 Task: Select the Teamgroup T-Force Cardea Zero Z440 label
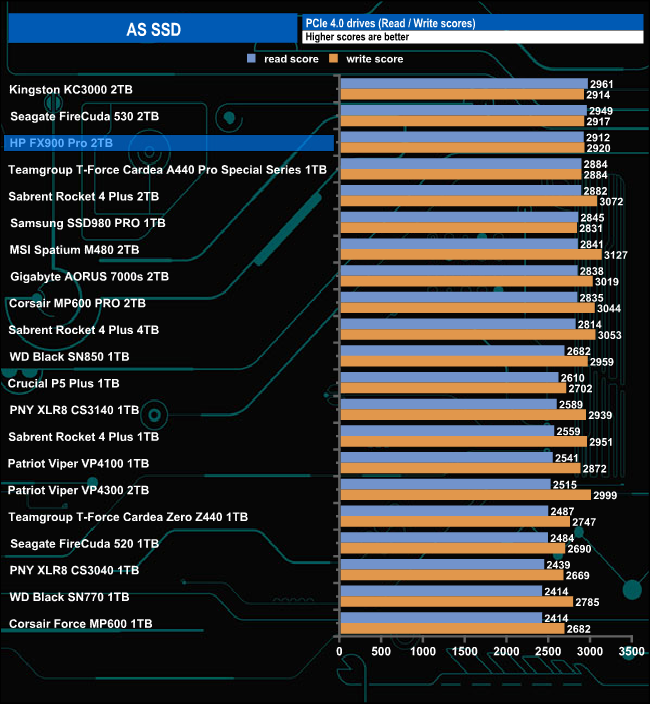pyautogui.click(x=128, y=517)
